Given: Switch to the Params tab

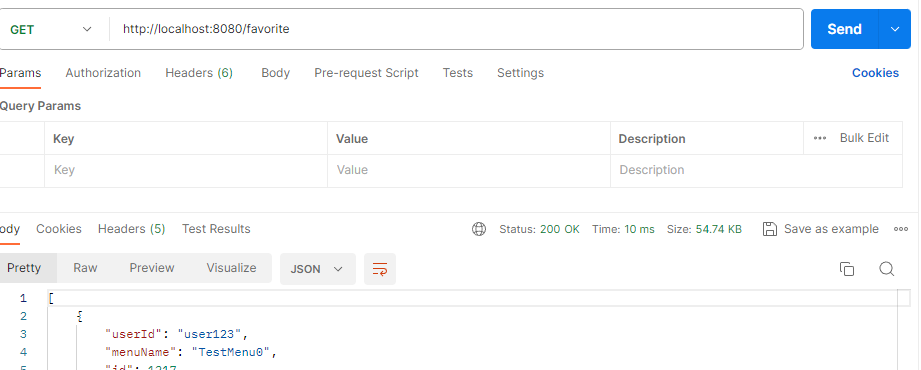Looking at the screenshot, I should click(20, 73).
